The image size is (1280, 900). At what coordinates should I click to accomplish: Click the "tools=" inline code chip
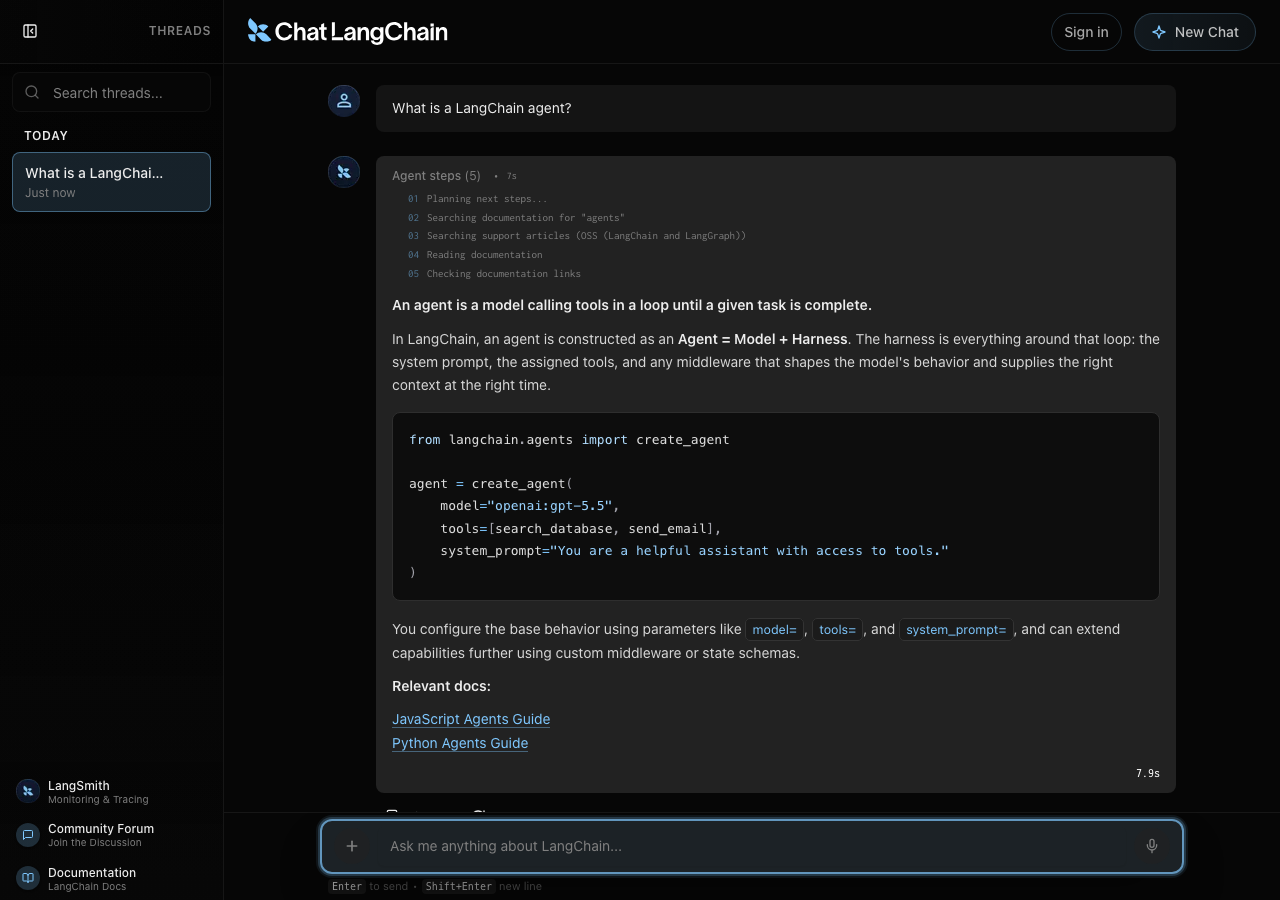[x=837, y=629]
